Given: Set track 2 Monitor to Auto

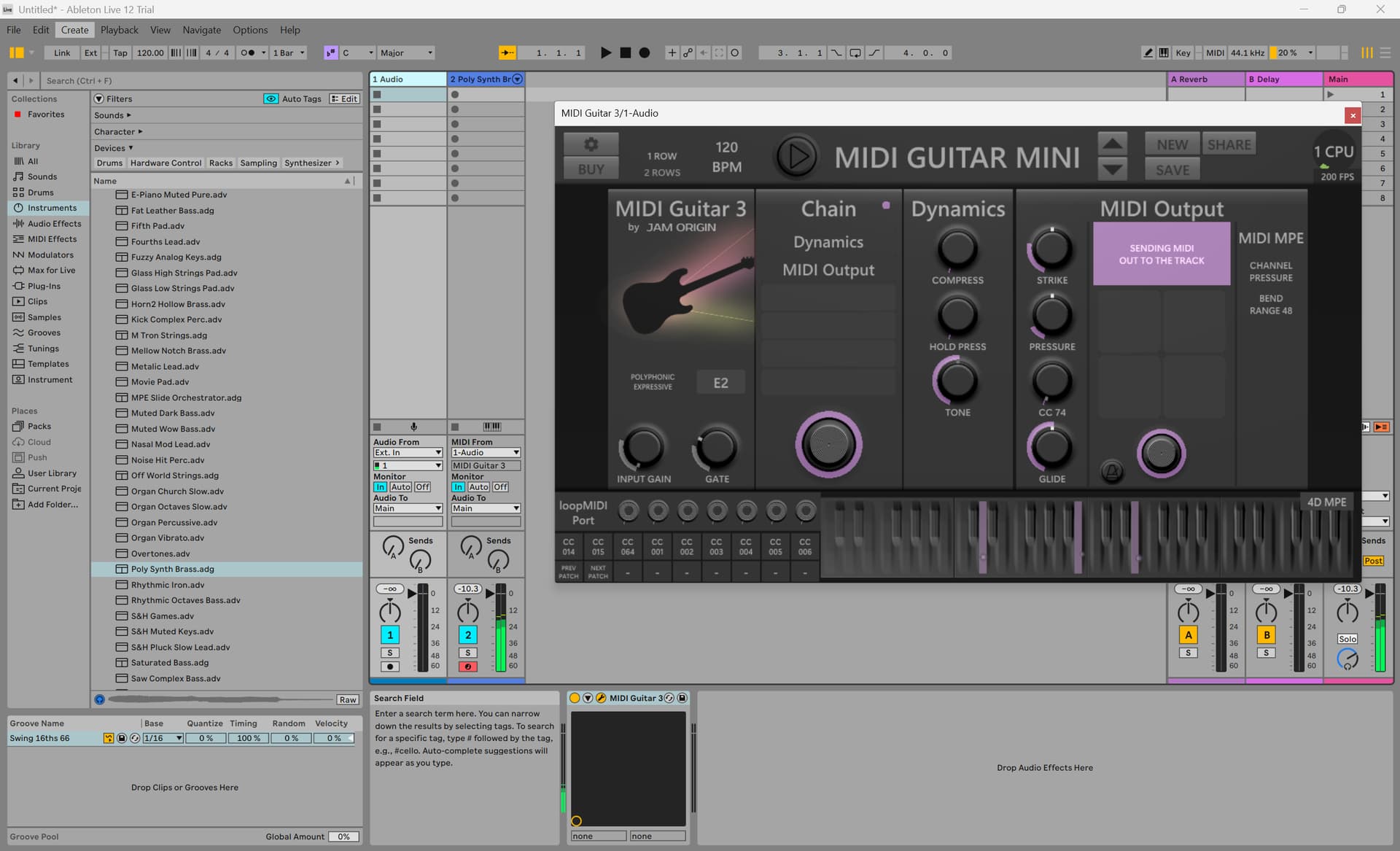Looking at the screenshot, I should point(478,487).
